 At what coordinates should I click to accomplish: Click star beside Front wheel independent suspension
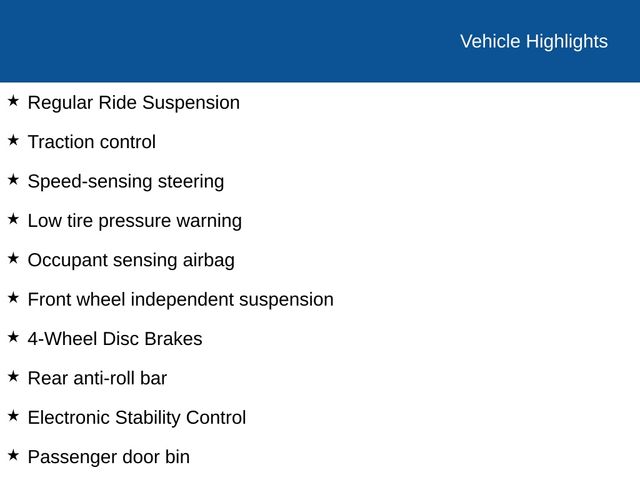[13, 298]
